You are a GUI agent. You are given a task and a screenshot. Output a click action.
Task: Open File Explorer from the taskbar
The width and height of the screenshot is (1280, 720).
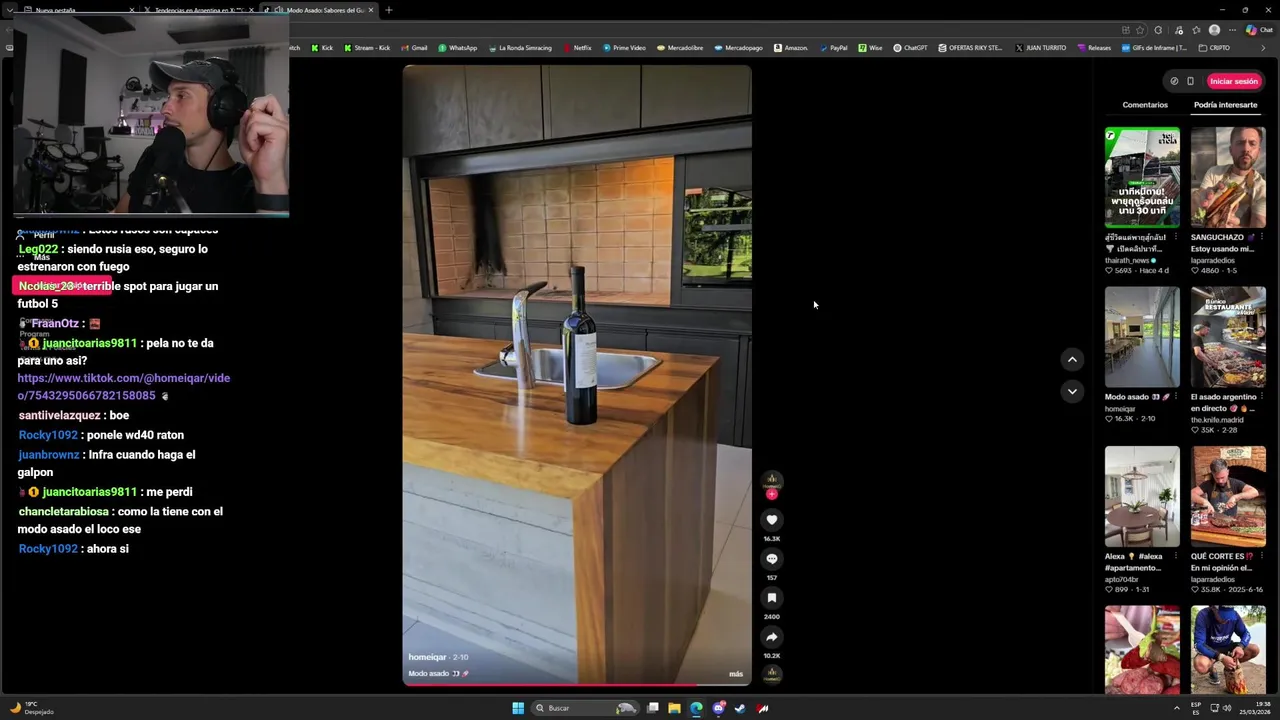coord(674,708)
